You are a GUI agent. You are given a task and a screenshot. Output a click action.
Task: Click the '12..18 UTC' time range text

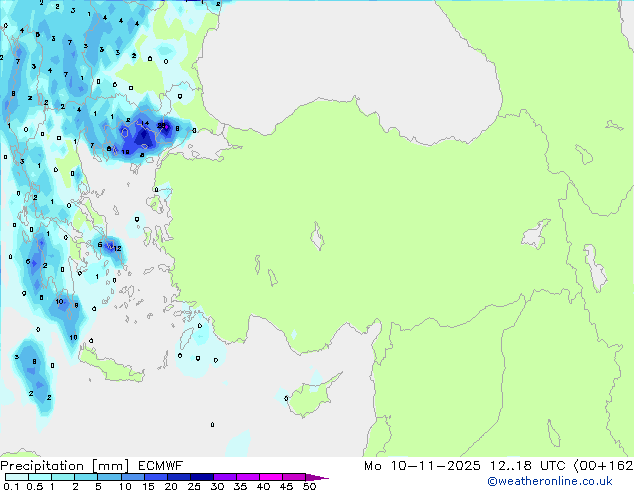[x=528, y=466]
